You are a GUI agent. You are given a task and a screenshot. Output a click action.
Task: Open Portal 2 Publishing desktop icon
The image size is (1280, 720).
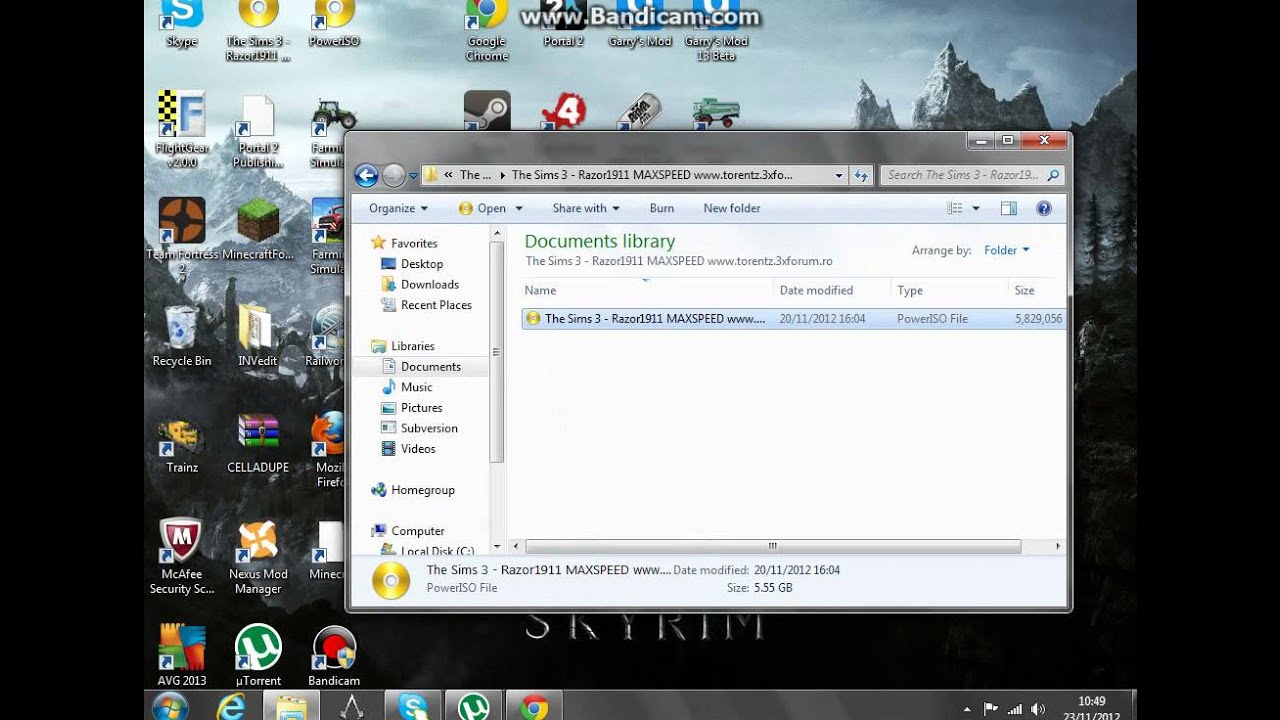(258, 131)
